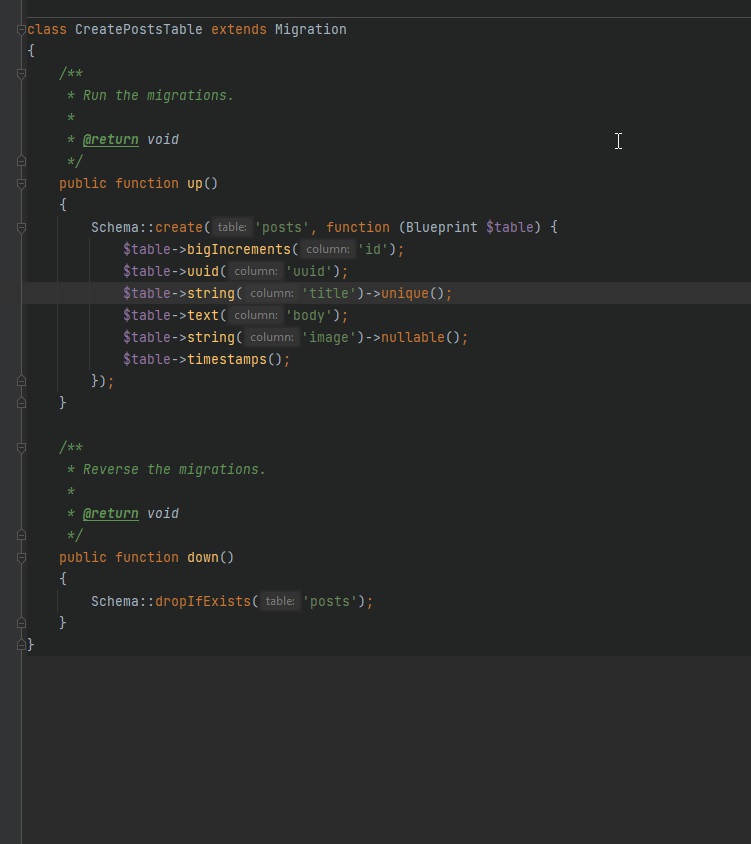This screenshot has width=751, height=844.
Task: Click the @return tag above down()
Action: (x=110, y=514)
